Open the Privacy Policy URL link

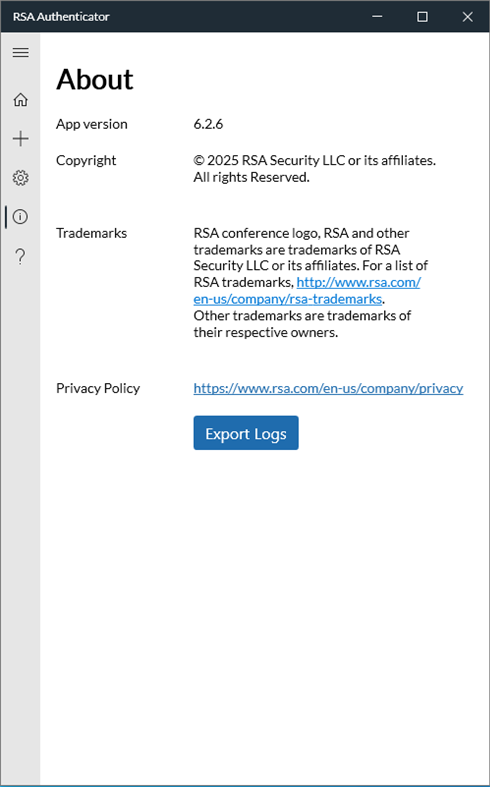click(x=328, y=388)
